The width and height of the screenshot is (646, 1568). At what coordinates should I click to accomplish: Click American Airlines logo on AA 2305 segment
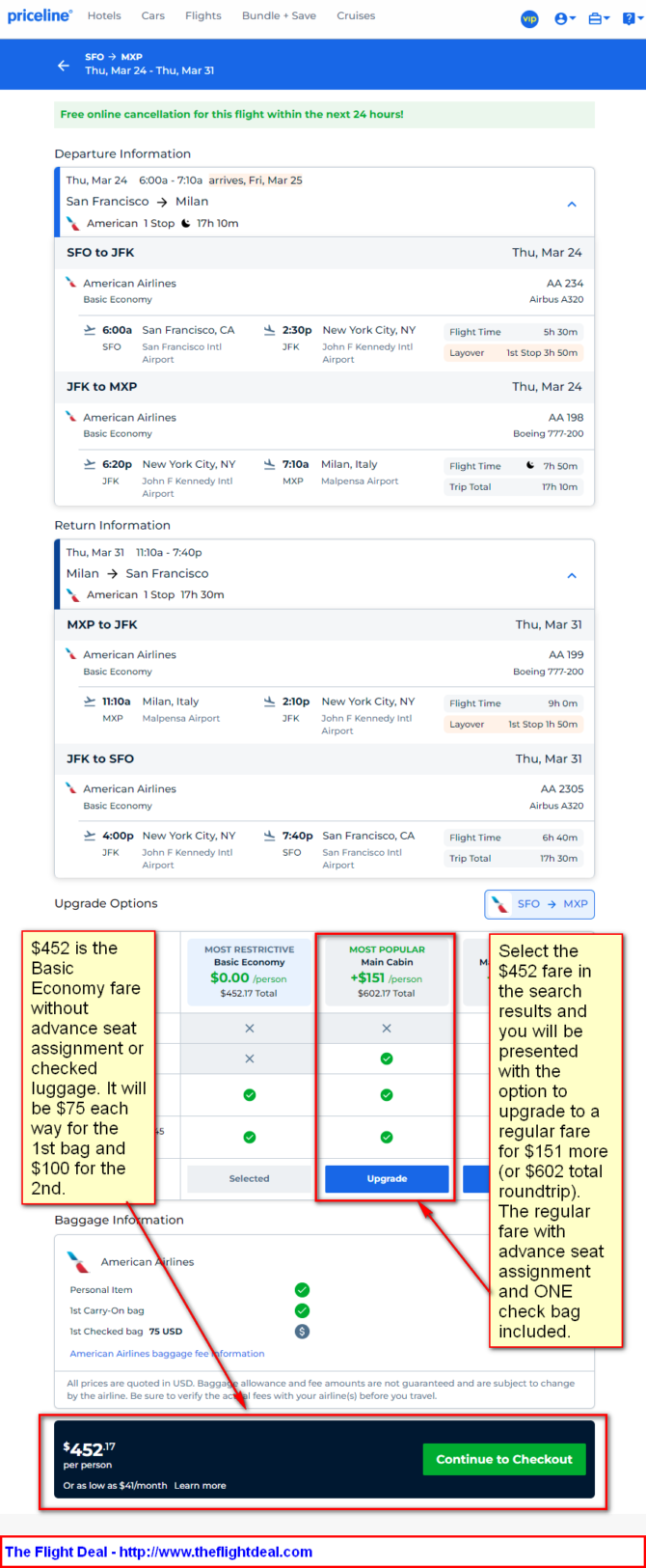click(71, 788)
